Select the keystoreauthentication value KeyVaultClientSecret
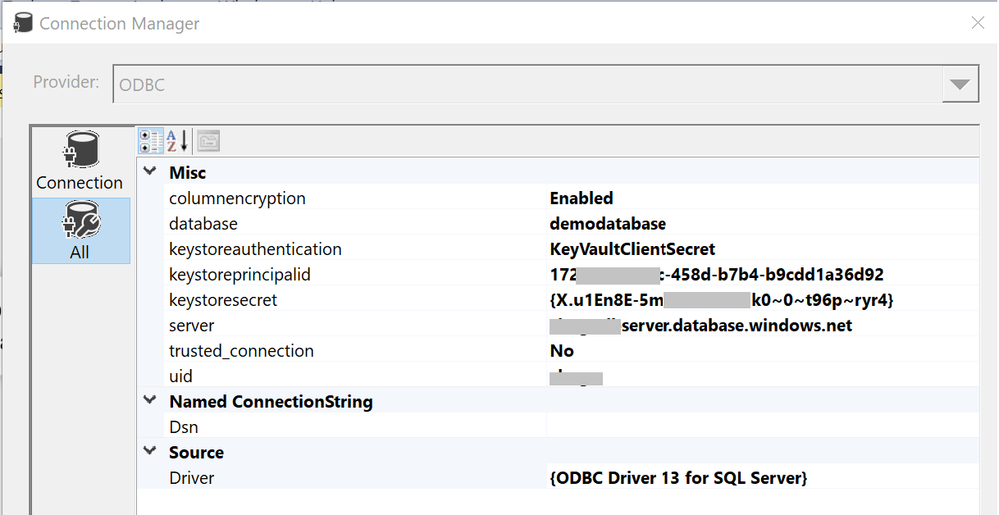 pyautogui.click(x=632, y=249)
